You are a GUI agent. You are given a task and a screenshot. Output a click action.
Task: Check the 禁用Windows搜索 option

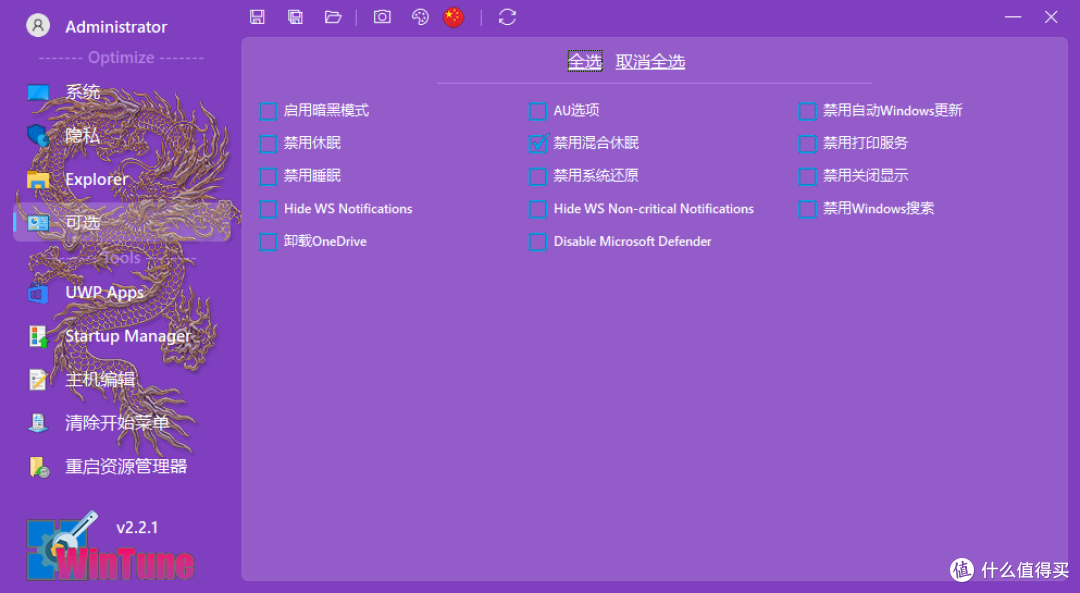pyautogui.click(x=807, y=209)
